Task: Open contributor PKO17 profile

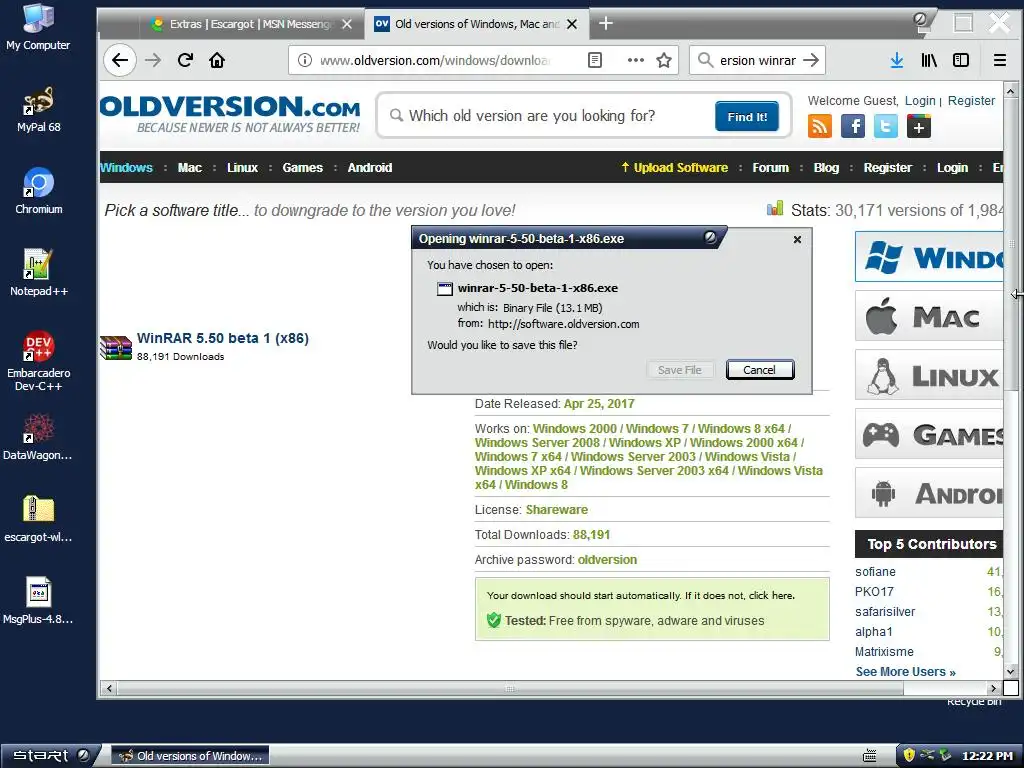Action: point(874,592)
